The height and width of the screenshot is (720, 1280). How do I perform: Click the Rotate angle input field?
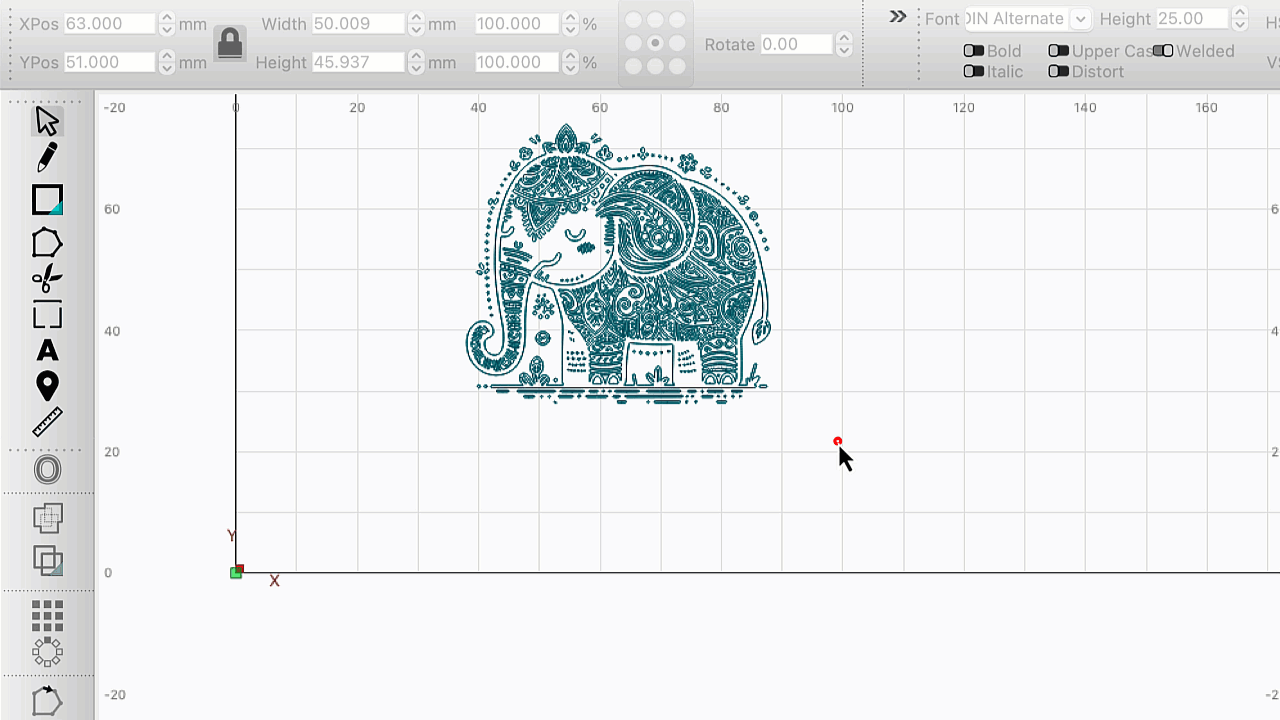pyautogui.click(x=796, y=44)
